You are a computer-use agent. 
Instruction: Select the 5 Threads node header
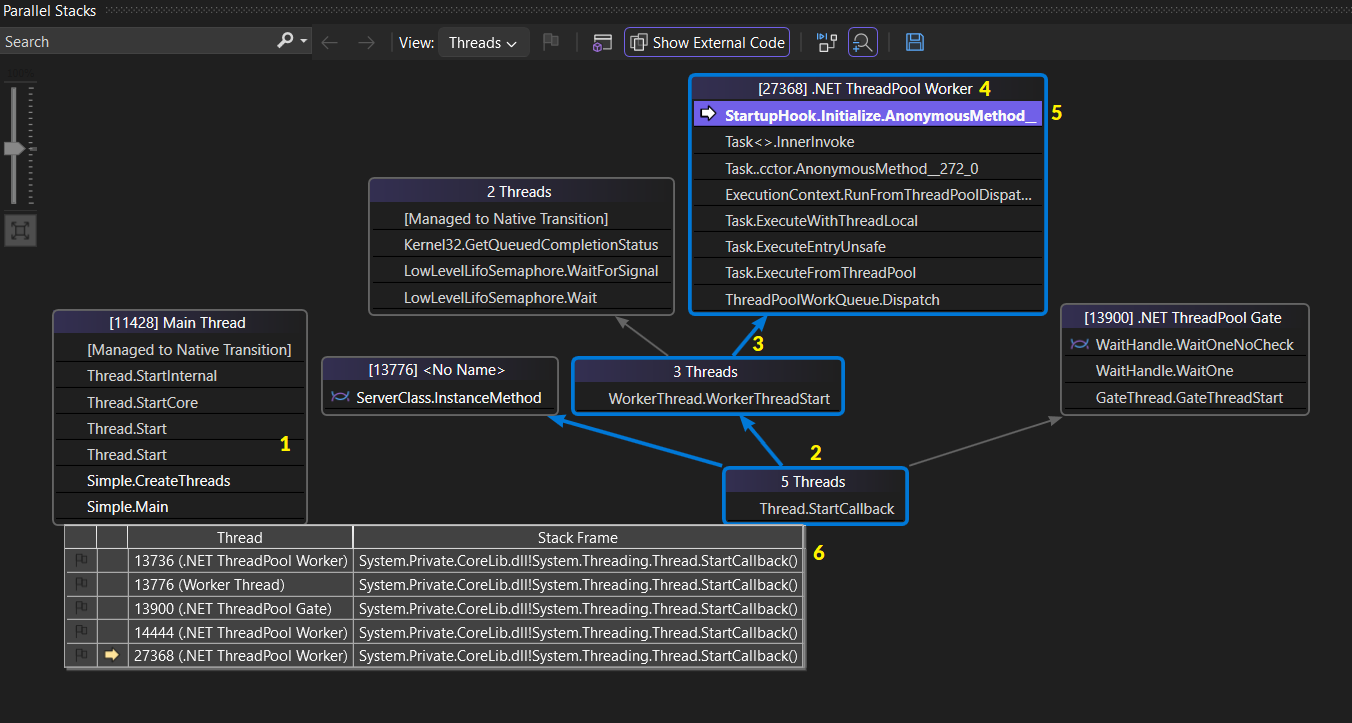813,482
